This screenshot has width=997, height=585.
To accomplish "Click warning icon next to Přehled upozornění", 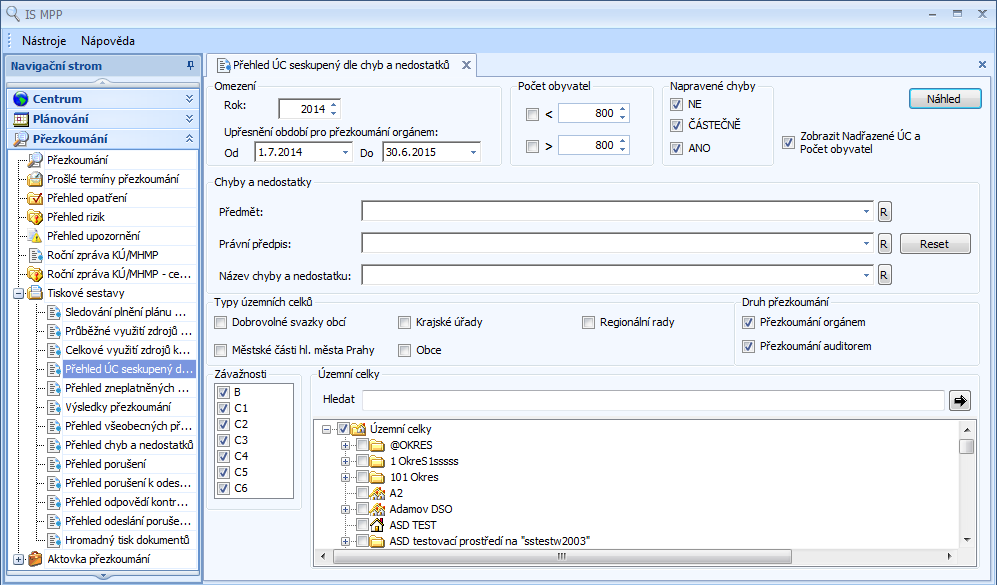I will pos(36,237).
